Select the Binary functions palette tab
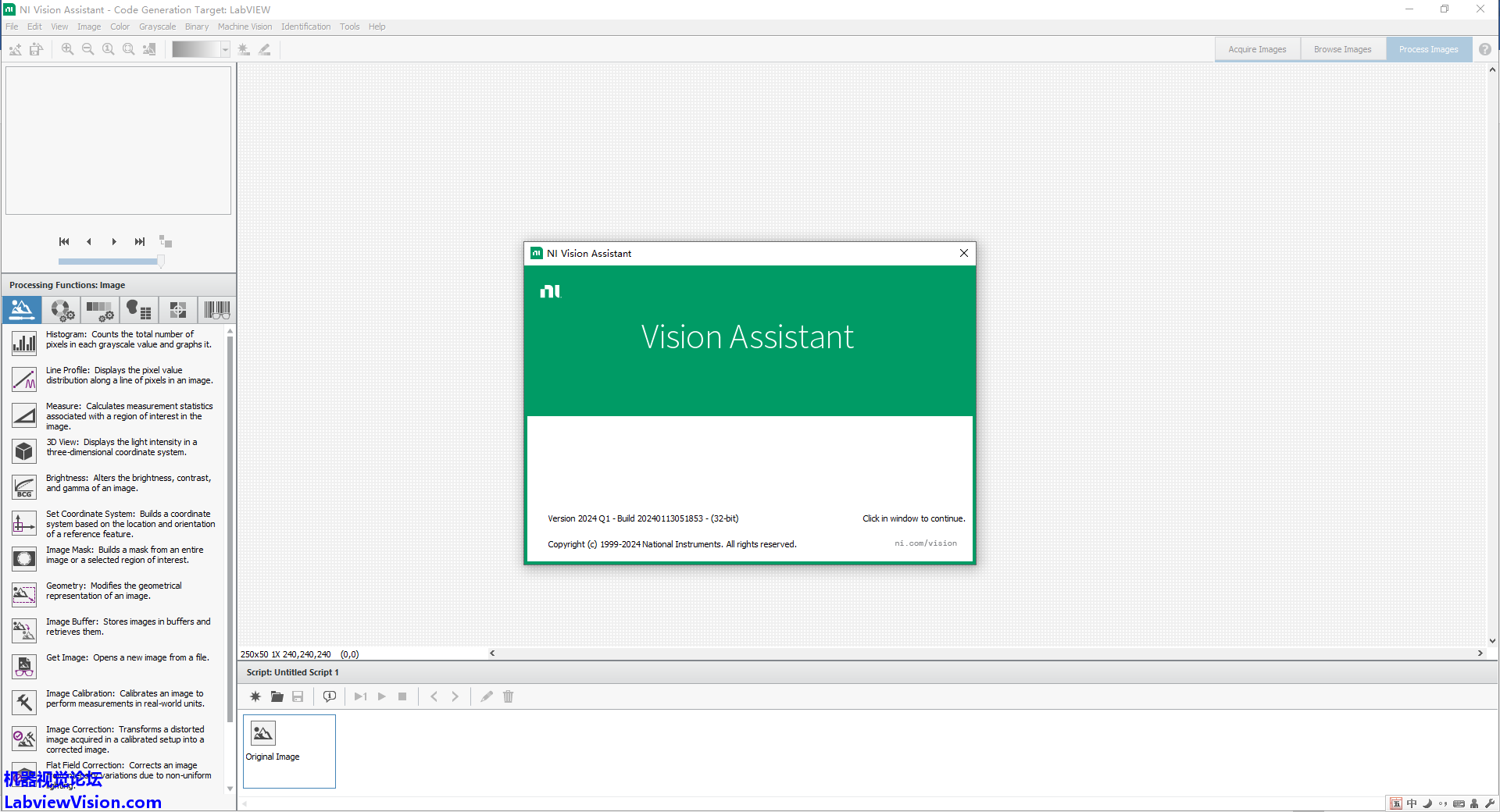The image size is (1500, 812). [x=139, y=310]
